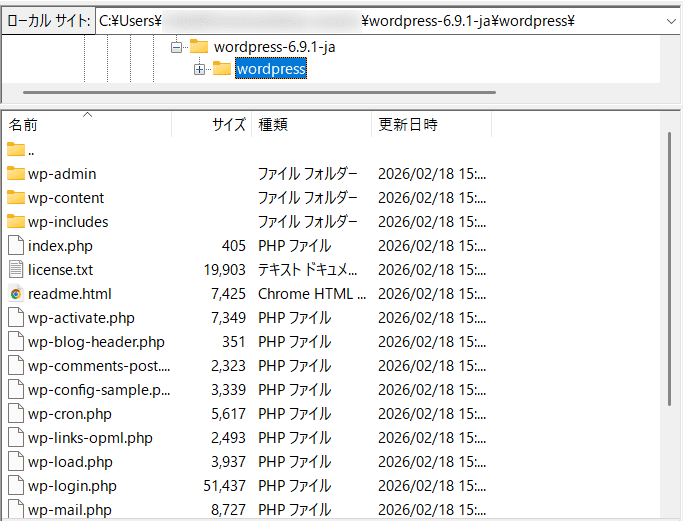683x521 pixels.
Task: Select the wp-cron.php file name
Action: (x=70, y=414)
